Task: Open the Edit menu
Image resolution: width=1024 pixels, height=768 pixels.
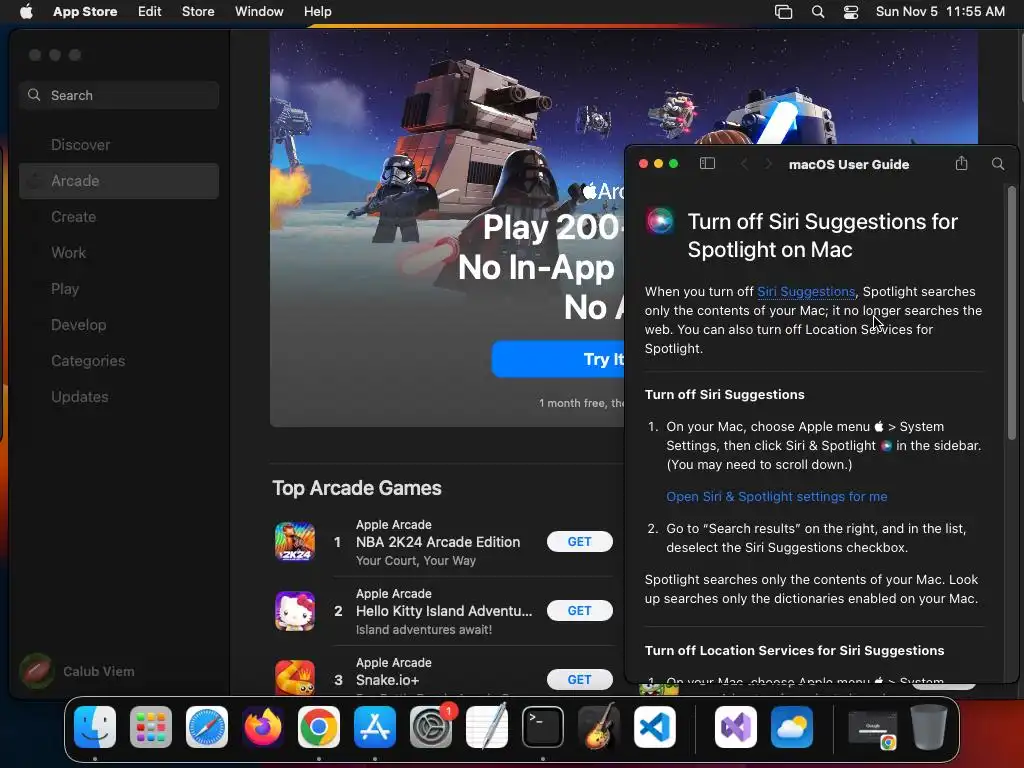Action: [x=150, y=12]
